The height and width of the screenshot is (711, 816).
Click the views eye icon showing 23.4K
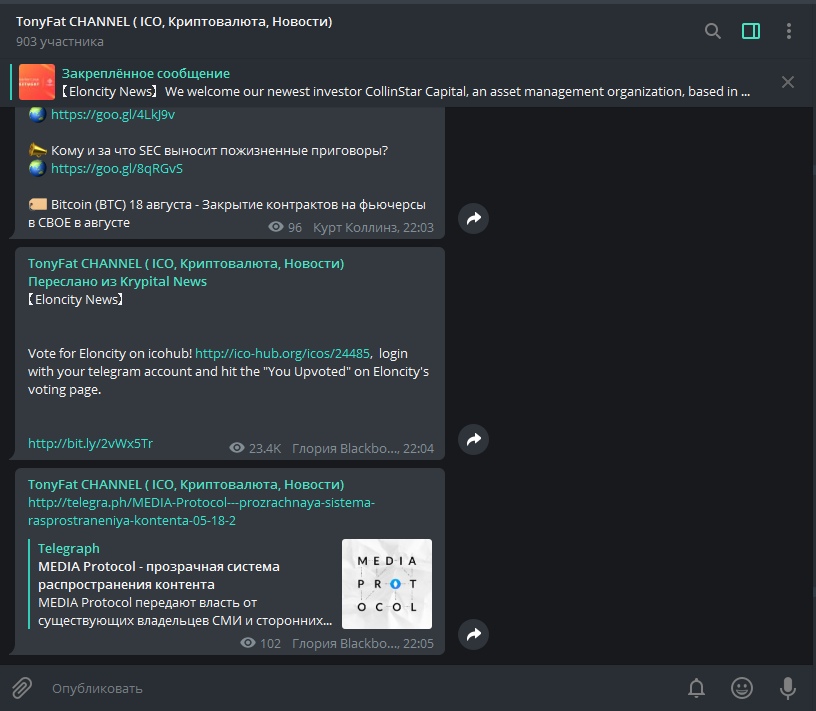(237, 448)
